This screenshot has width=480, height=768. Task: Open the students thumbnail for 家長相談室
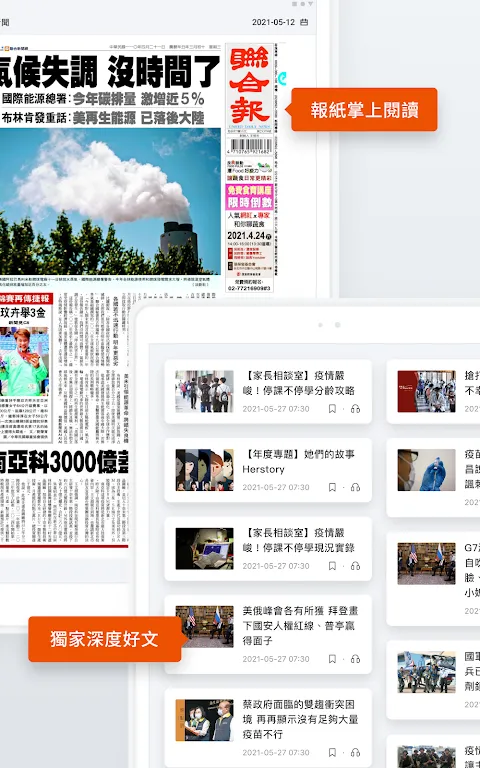click(204, 391)
